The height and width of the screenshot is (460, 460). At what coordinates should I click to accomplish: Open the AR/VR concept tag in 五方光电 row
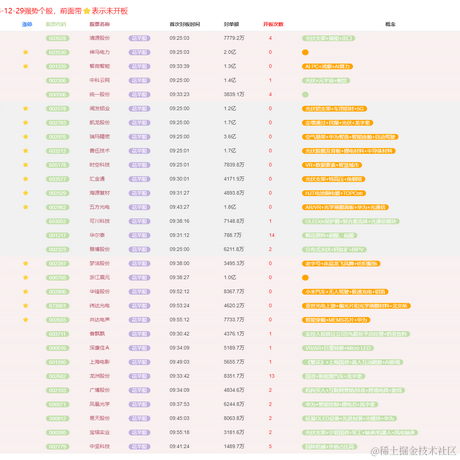pyautogui.click(x=345, y=207)
